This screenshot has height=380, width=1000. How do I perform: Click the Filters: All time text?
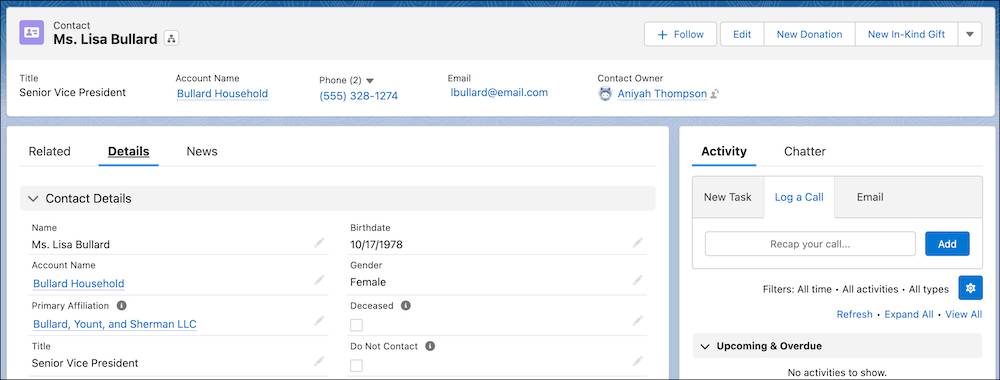pyautogui.click(x=797, y=289)
